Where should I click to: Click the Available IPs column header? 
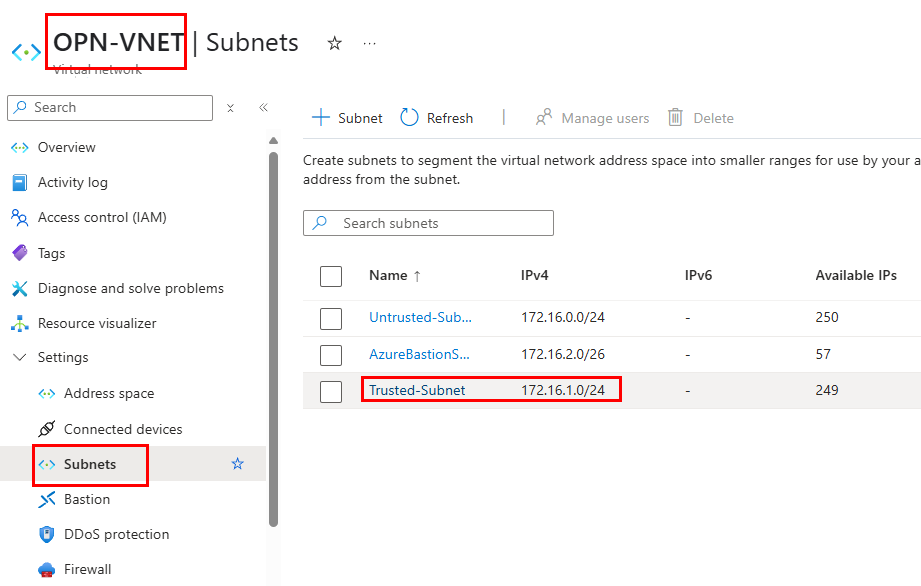pos(856,275)
